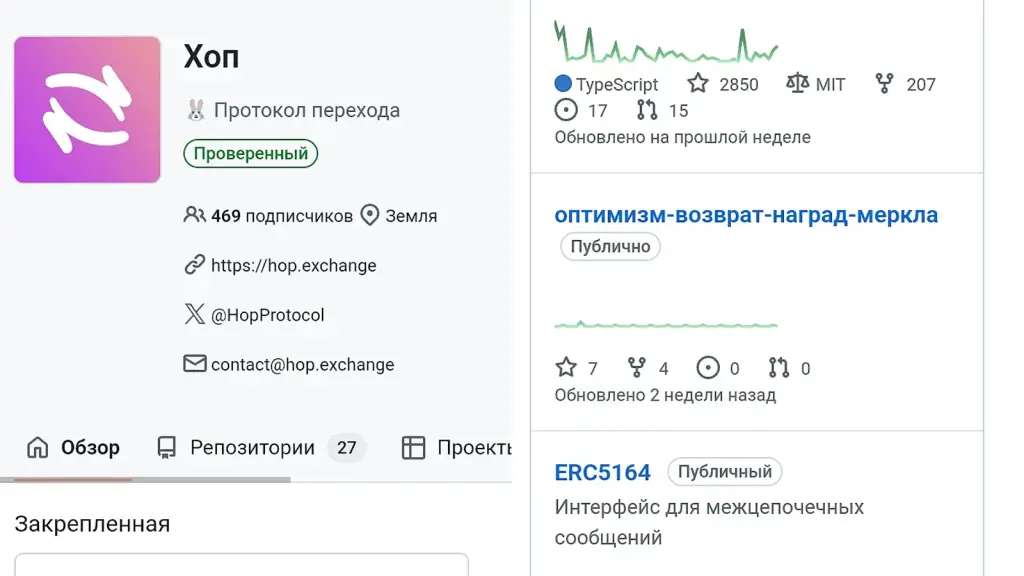Viewport: 1024px width, 576px height.
Task: Click the rabbit emoji before Протокол перехода
Action: tap(195, 110)
